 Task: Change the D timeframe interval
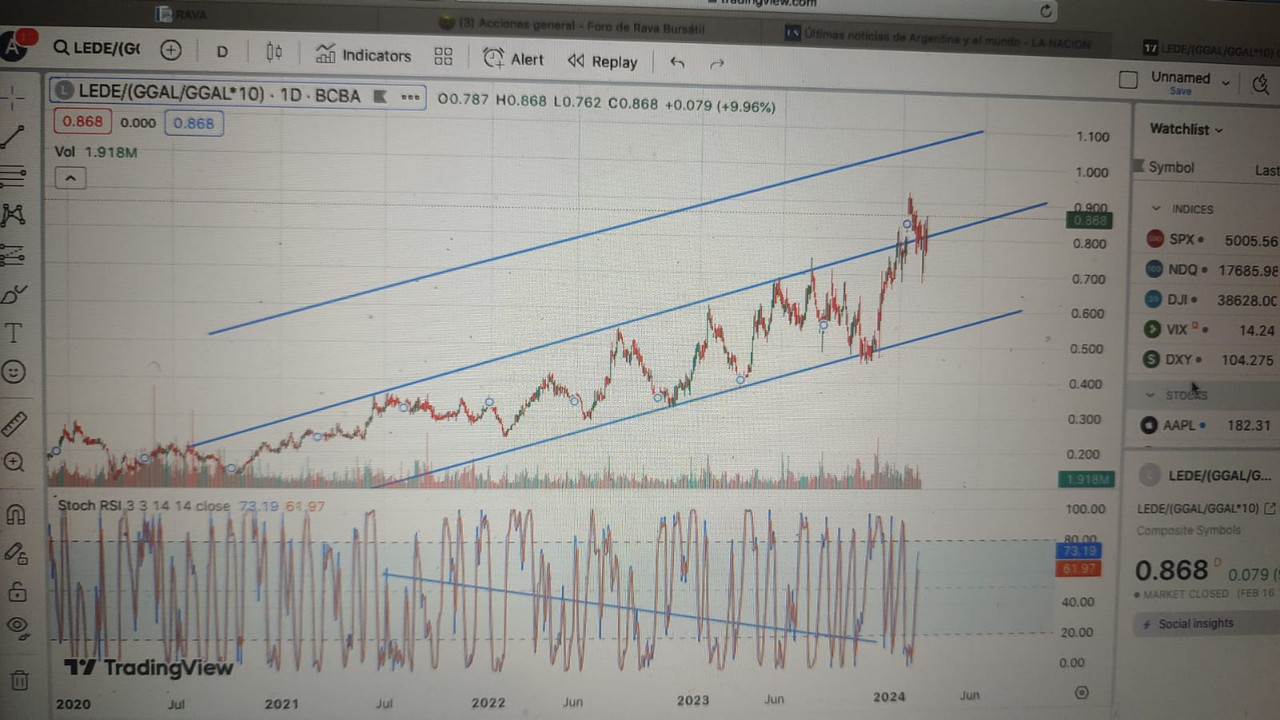[222, 52]
